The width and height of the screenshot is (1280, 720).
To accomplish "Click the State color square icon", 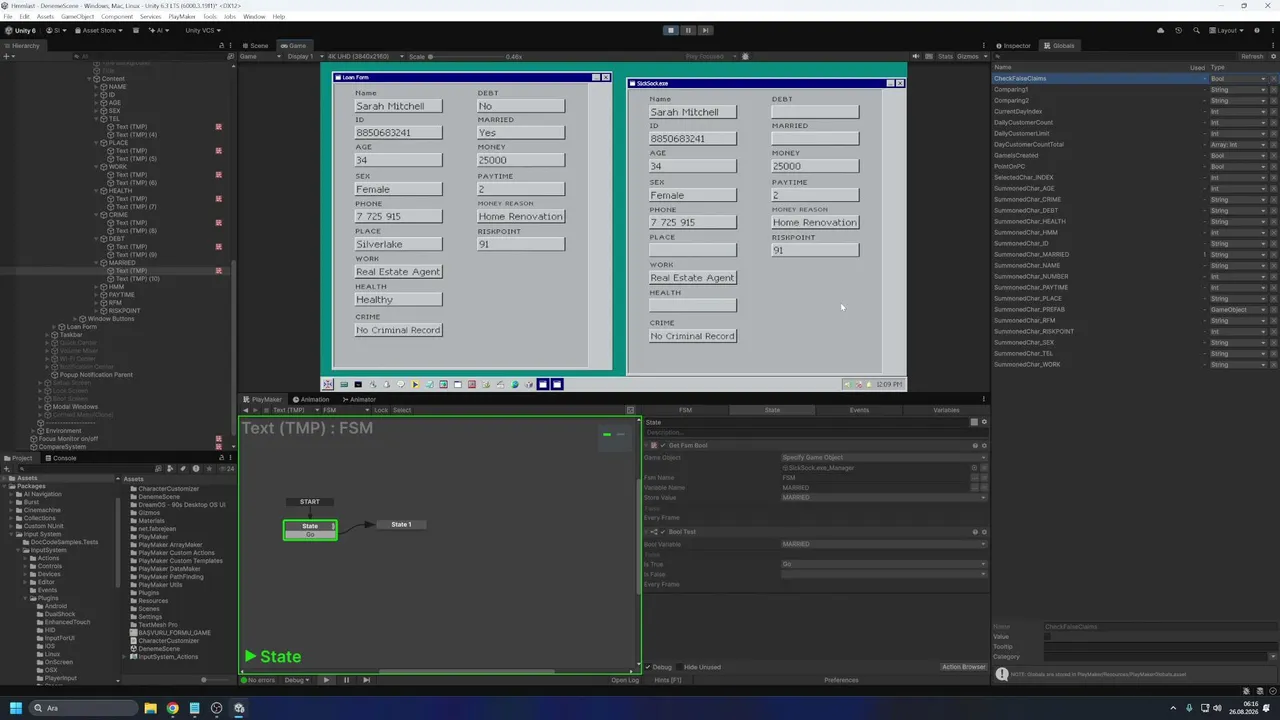I will (x=974, y=422).
